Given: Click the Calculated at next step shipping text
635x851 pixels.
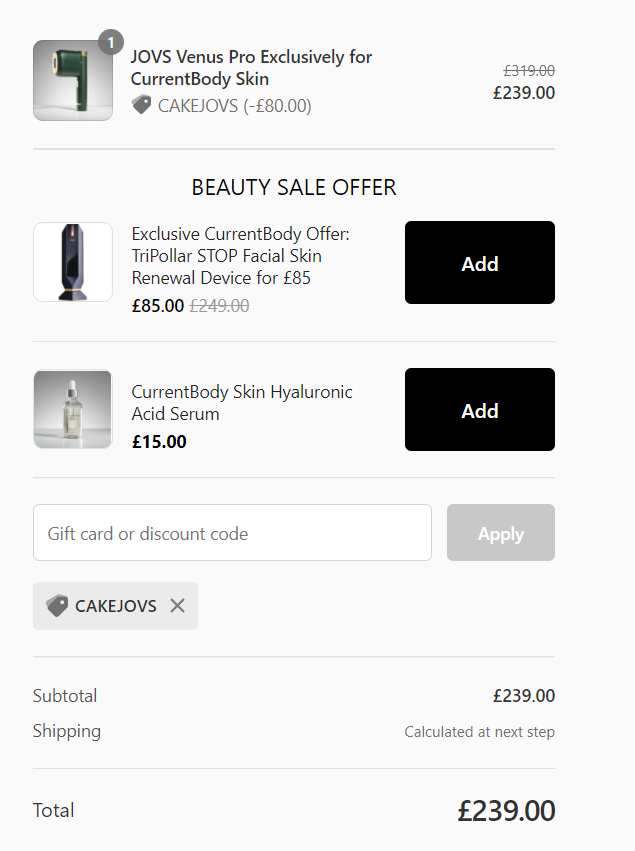Looking at the screenshot, I should [x=479, y=732].
